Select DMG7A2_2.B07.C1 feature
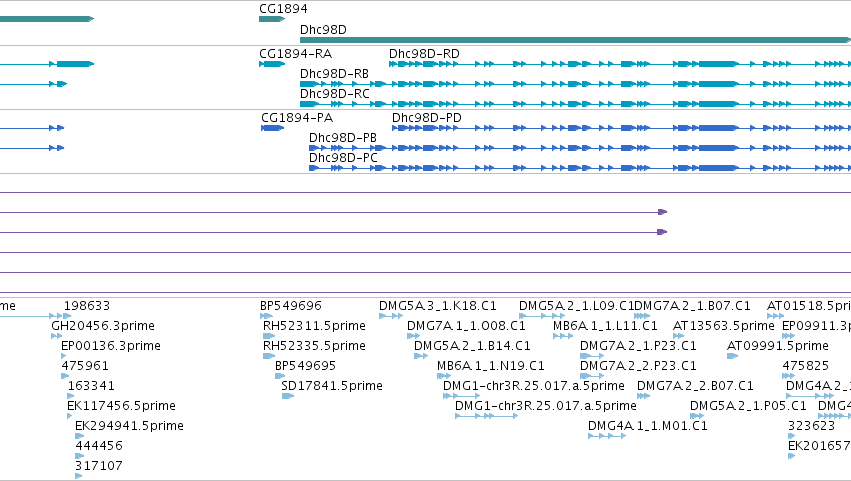This screenshot has width=851, height=481. point(644,396)
